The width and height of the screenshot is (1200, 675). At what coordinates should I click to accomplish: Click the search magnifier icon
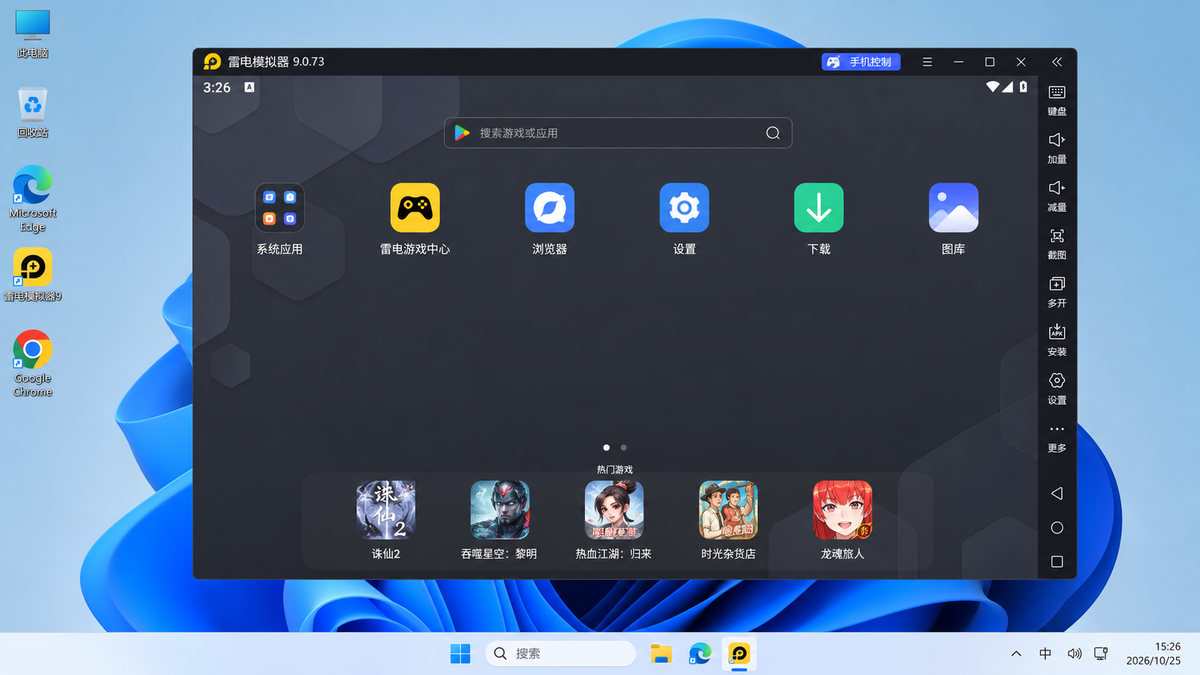(773, 133)
